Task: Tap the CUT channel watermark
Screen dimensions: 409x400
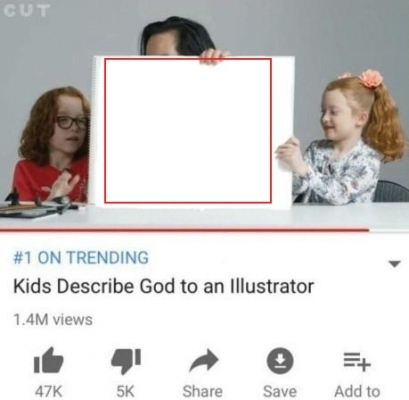Action: (27, 11)
